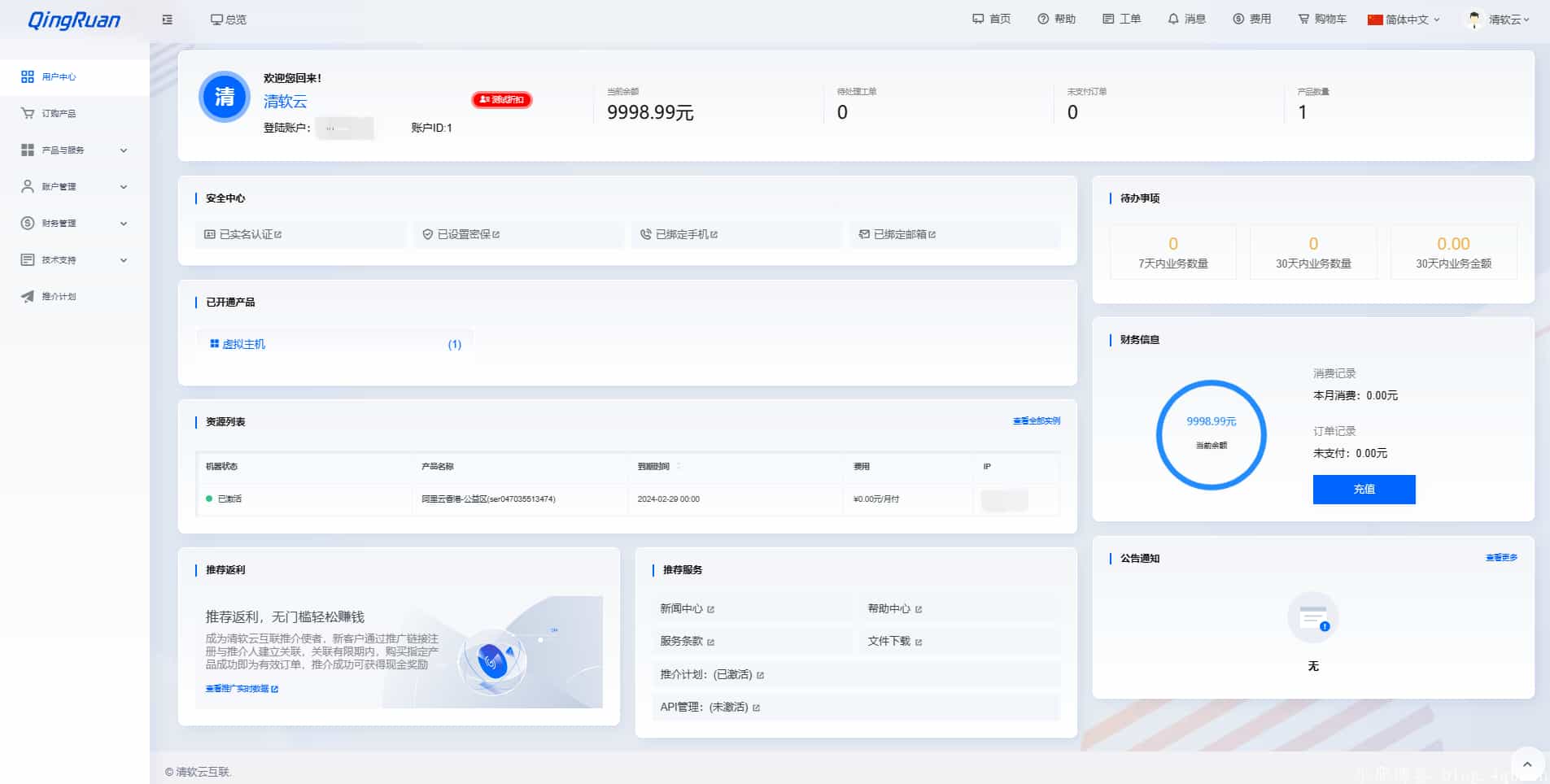
Task: Open the 购物车 shopping cart icon
Action: (1303, 19)
